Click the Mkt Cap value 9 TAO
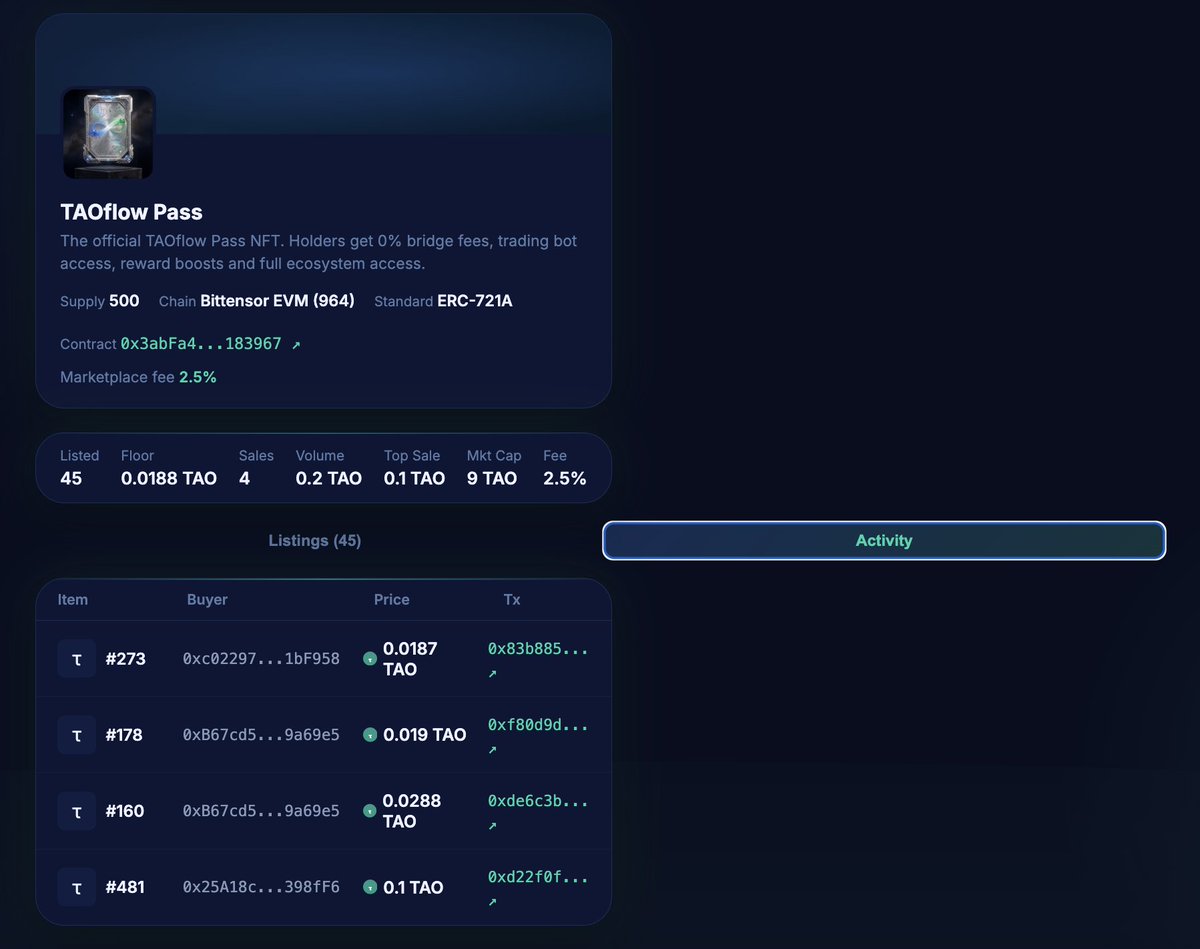 coord(492,478)
